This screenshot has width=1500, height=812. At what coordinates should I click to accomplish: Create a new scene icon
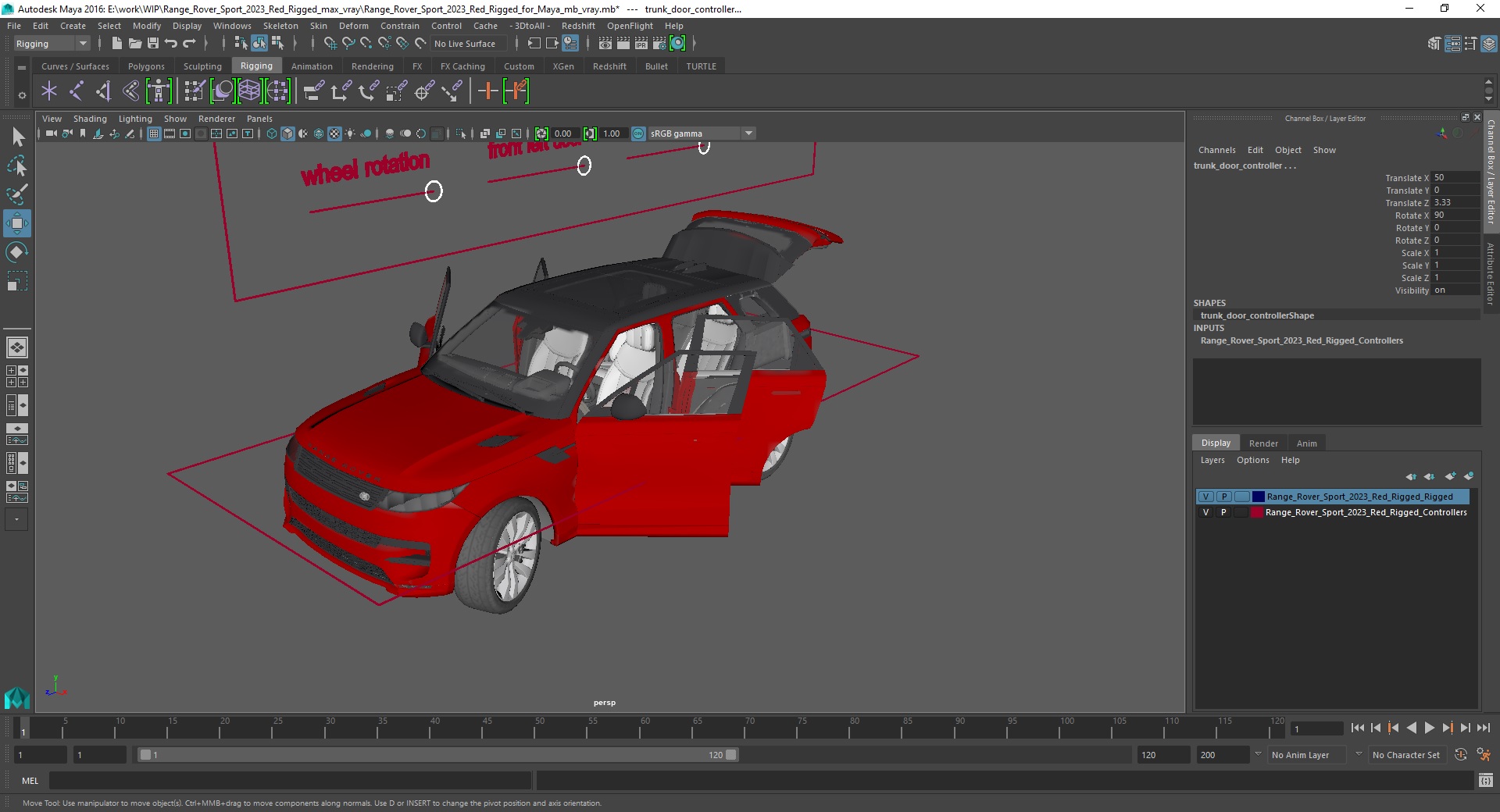point(116,44)
